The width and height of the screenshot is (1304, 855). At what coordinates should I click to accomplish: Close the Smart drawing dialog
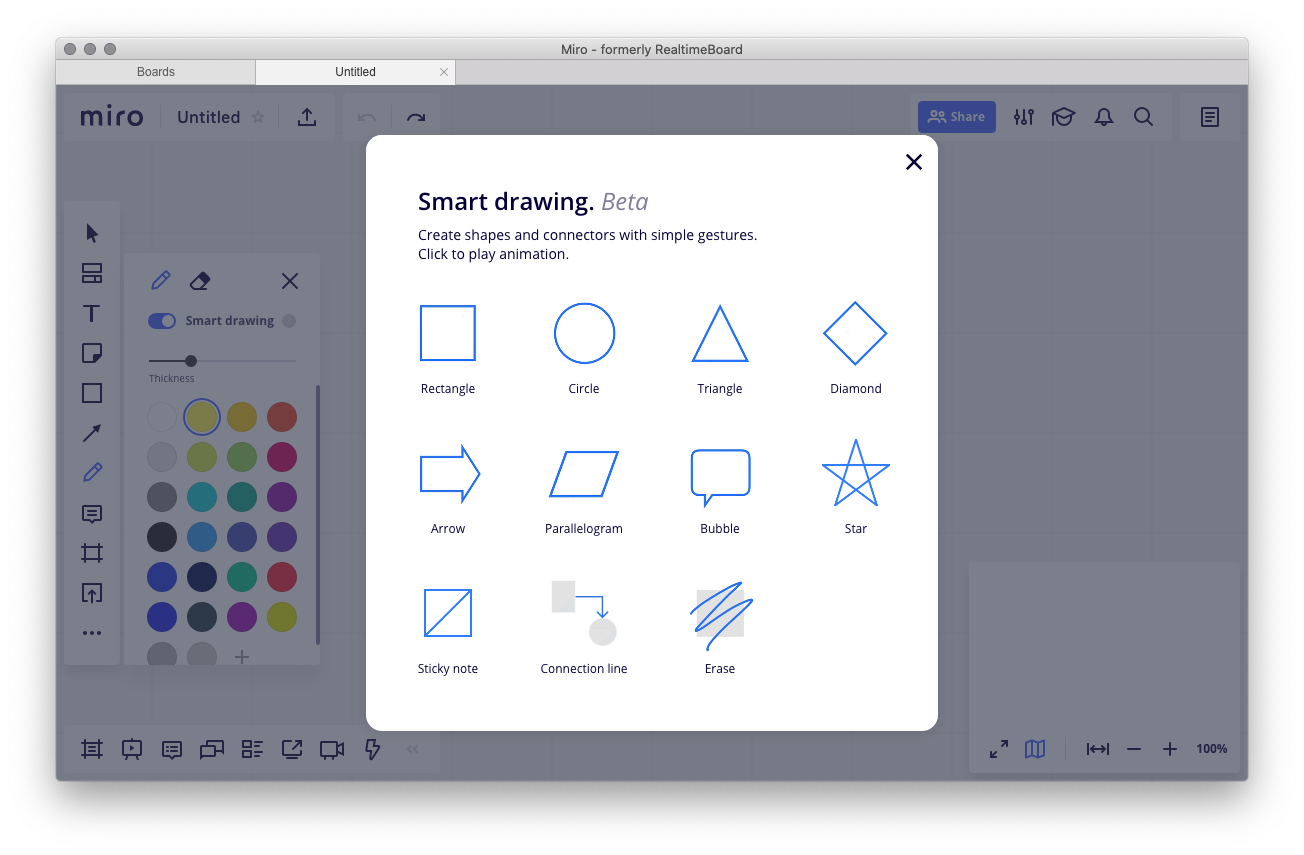click(x=913, y=162)
